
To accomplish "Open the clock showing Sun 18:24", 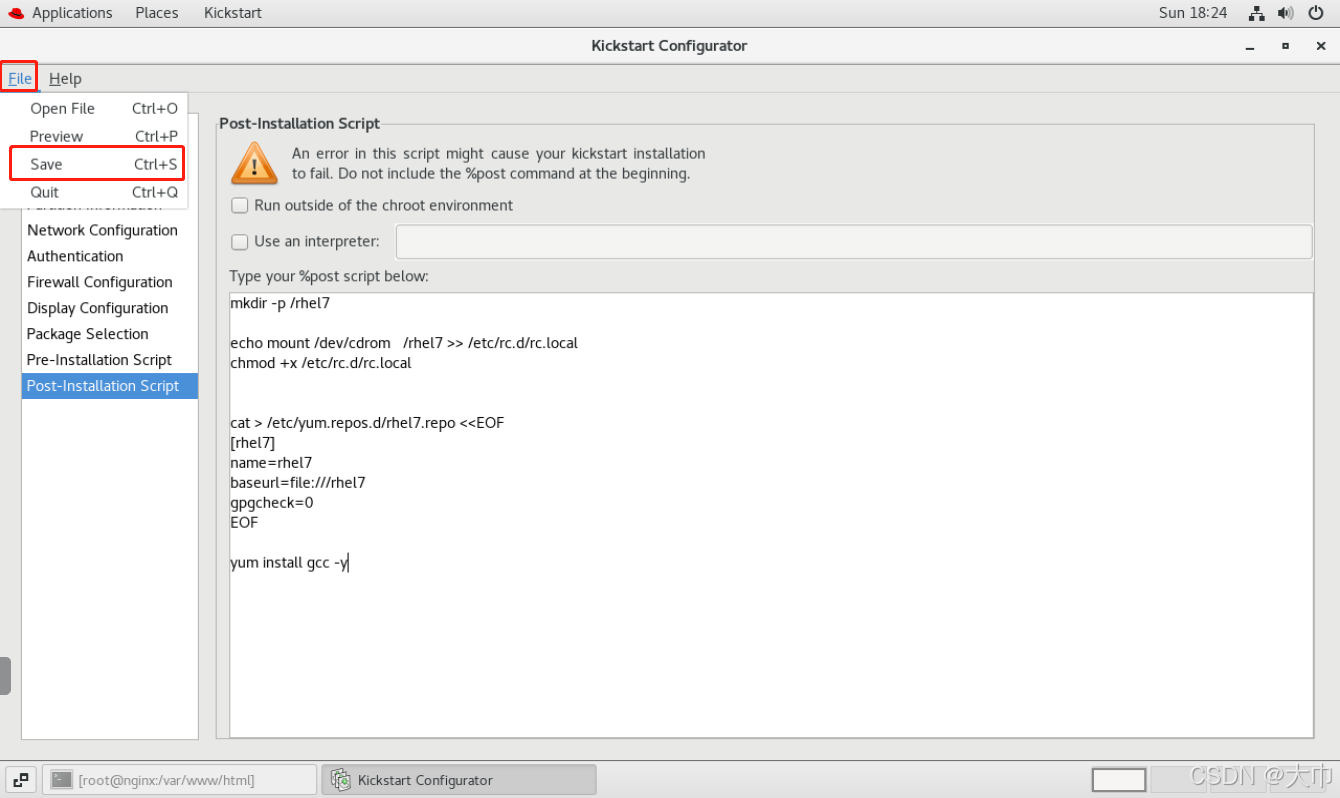I will click(1193, 13).
